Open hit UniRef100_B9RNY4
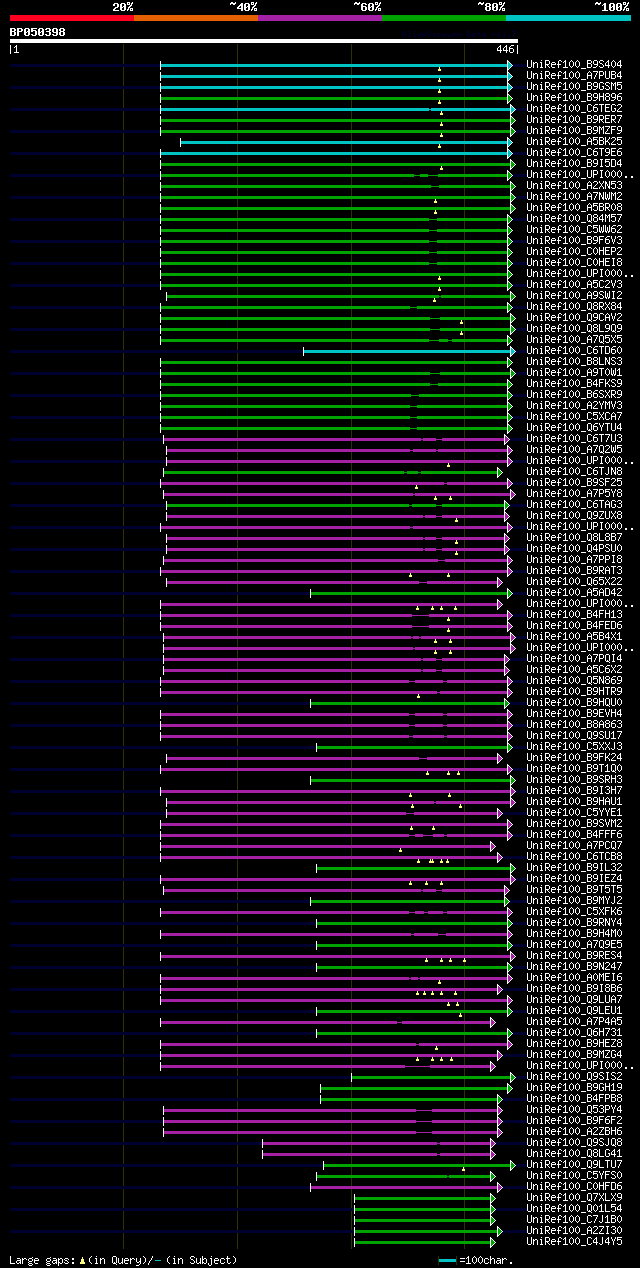640x1268 pixels. pos(574,923)
